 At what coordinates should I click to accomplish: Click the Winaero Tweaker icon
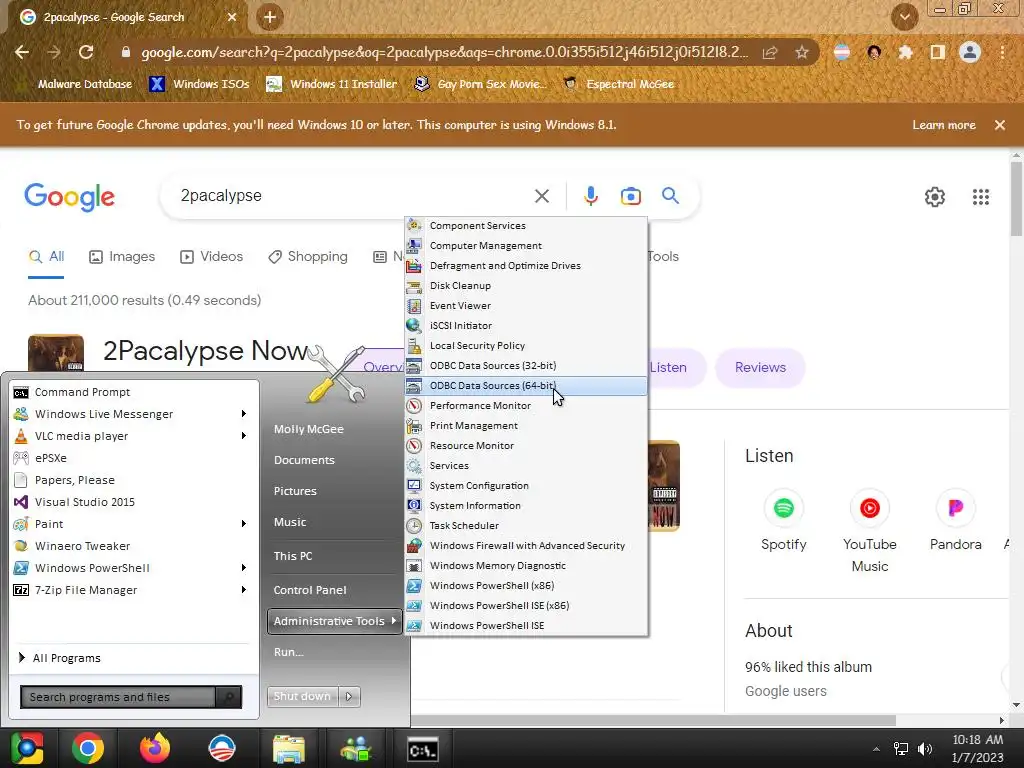(21, 546)
